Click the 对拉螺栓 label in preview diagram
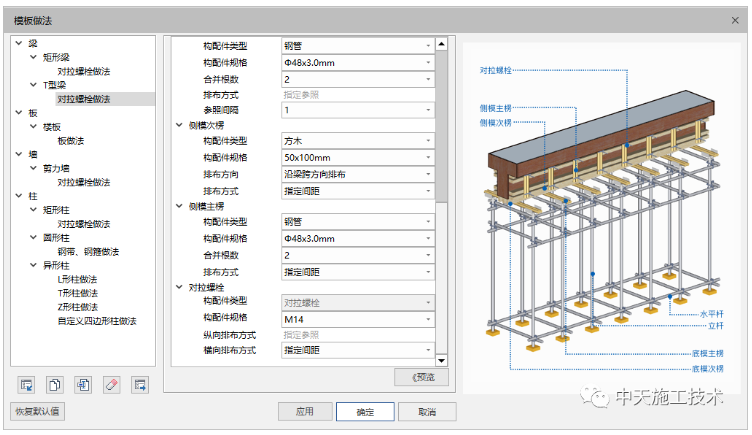 [496, 71]
